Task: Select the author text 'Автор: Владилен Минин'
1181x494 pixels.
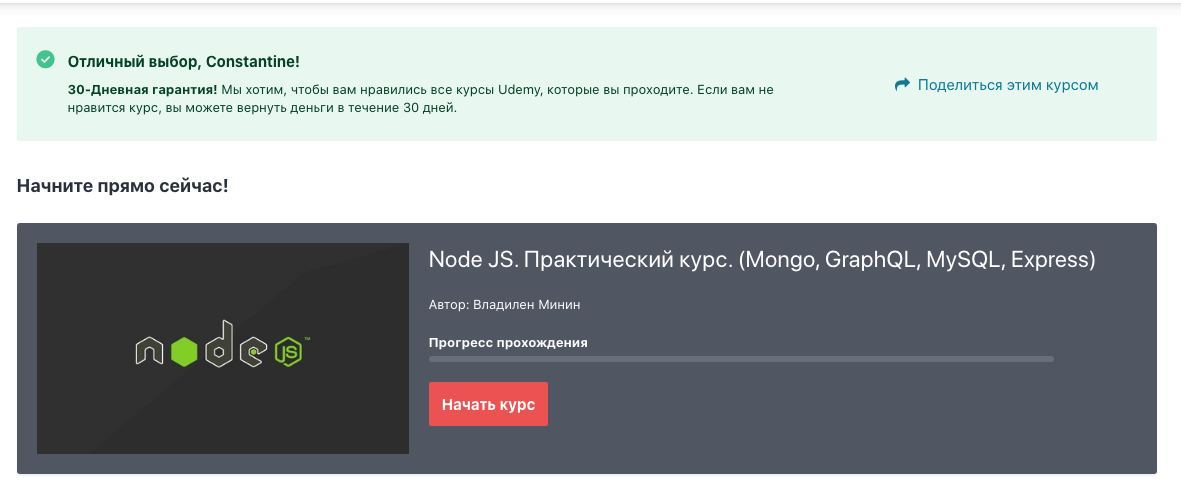Action: coord(505,305)
